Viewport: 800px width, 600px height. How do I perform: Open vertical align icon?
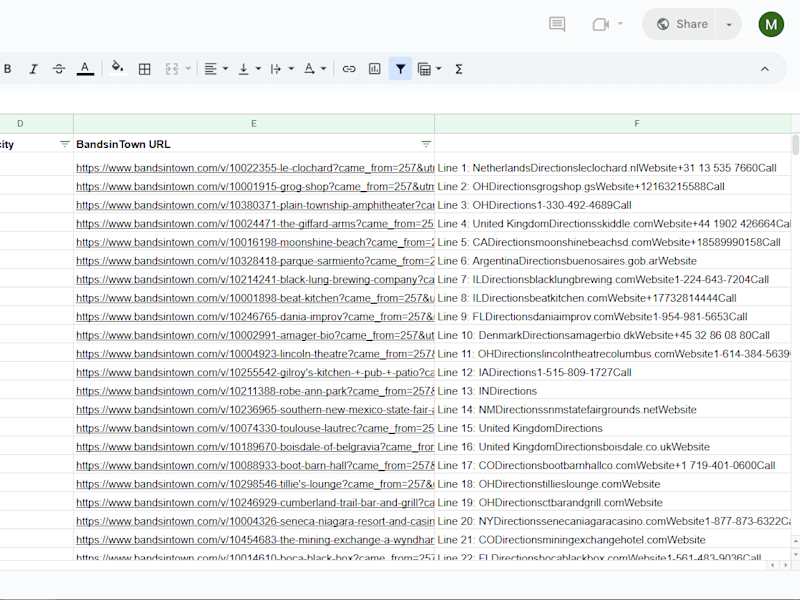(x=244, y=69)
